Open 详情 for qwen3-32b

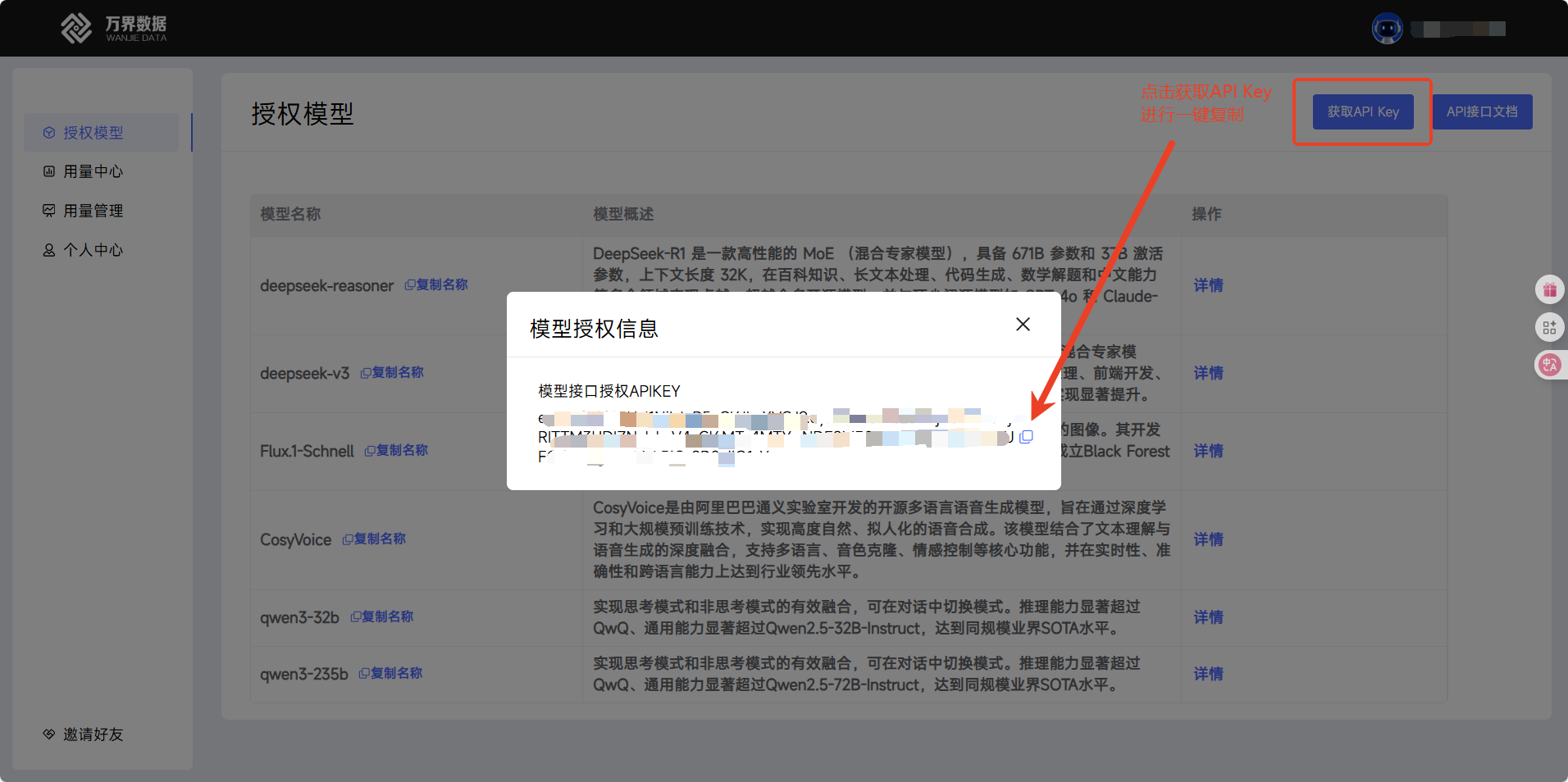click(x=1208, y=617)
